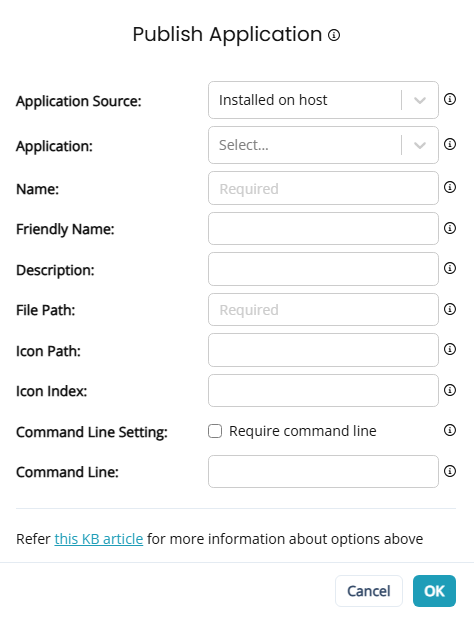Focus the Name input field
Screen dimensions: 474x621
(323, 188)
